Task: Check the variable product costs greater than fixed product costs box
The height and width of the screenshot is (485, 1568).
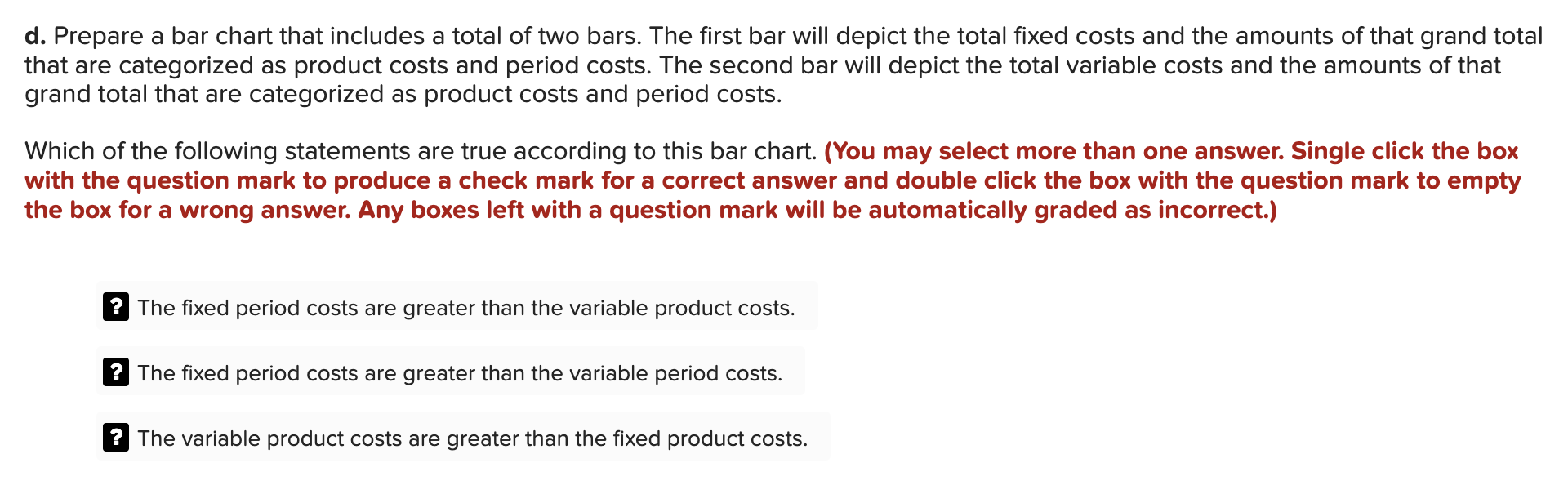Action: point(117,438)
